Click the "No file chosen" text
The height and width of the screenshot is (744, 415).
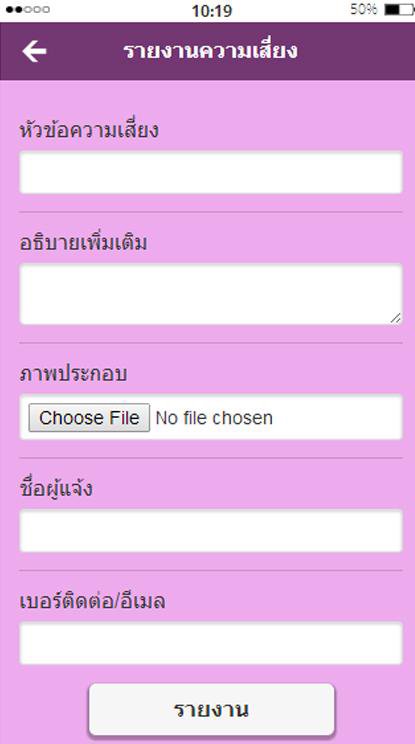(214, 418)
